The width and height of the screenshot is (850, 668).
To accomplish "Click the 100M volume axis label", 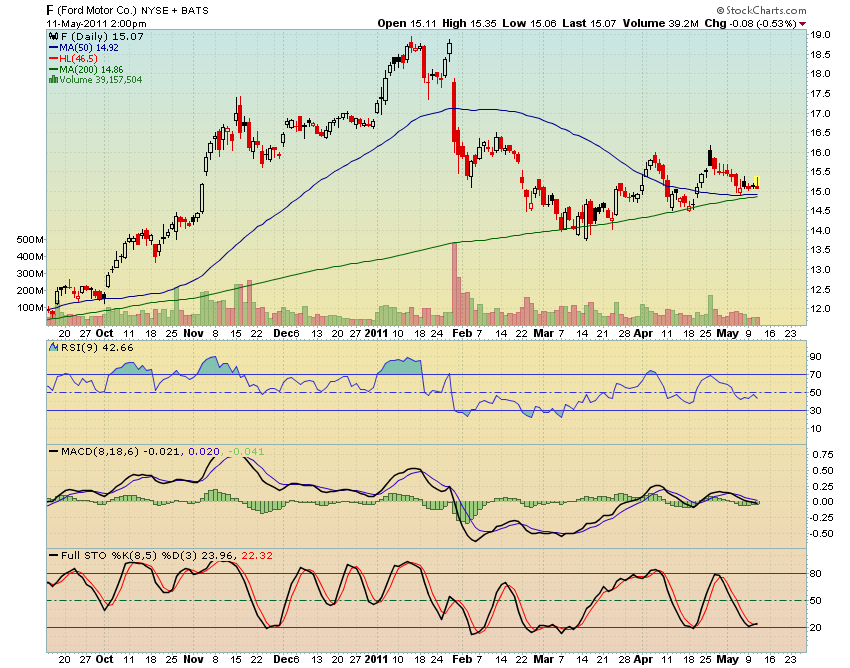I will (30, 308).
